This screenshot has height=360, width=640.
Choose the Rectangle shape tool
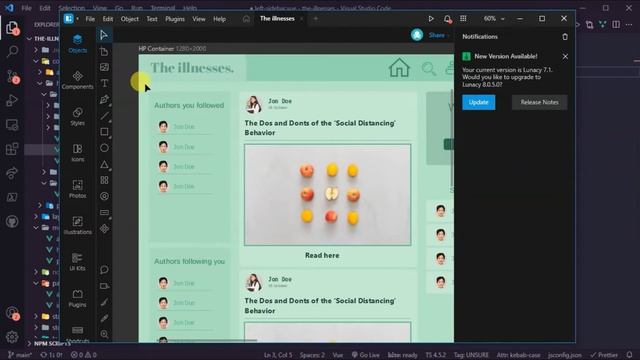pyautogui.click(x=104, y=132)
